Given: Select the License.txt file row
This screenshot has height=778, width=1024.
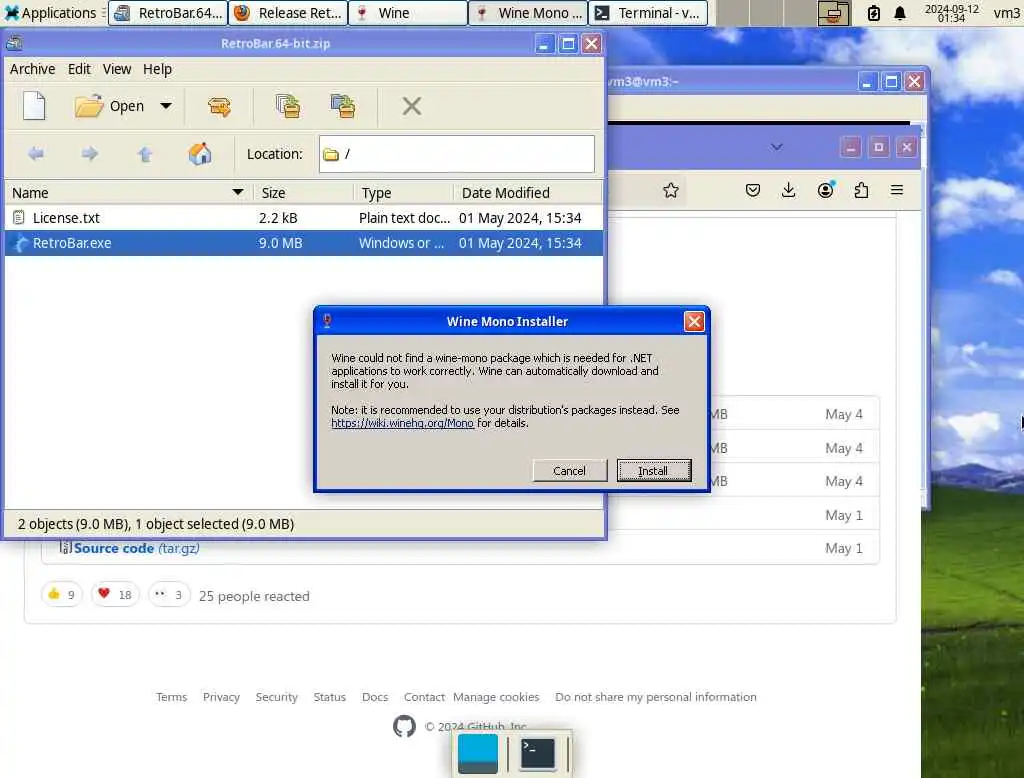Looking at the screenshot, I should click(x=304, y=218).
